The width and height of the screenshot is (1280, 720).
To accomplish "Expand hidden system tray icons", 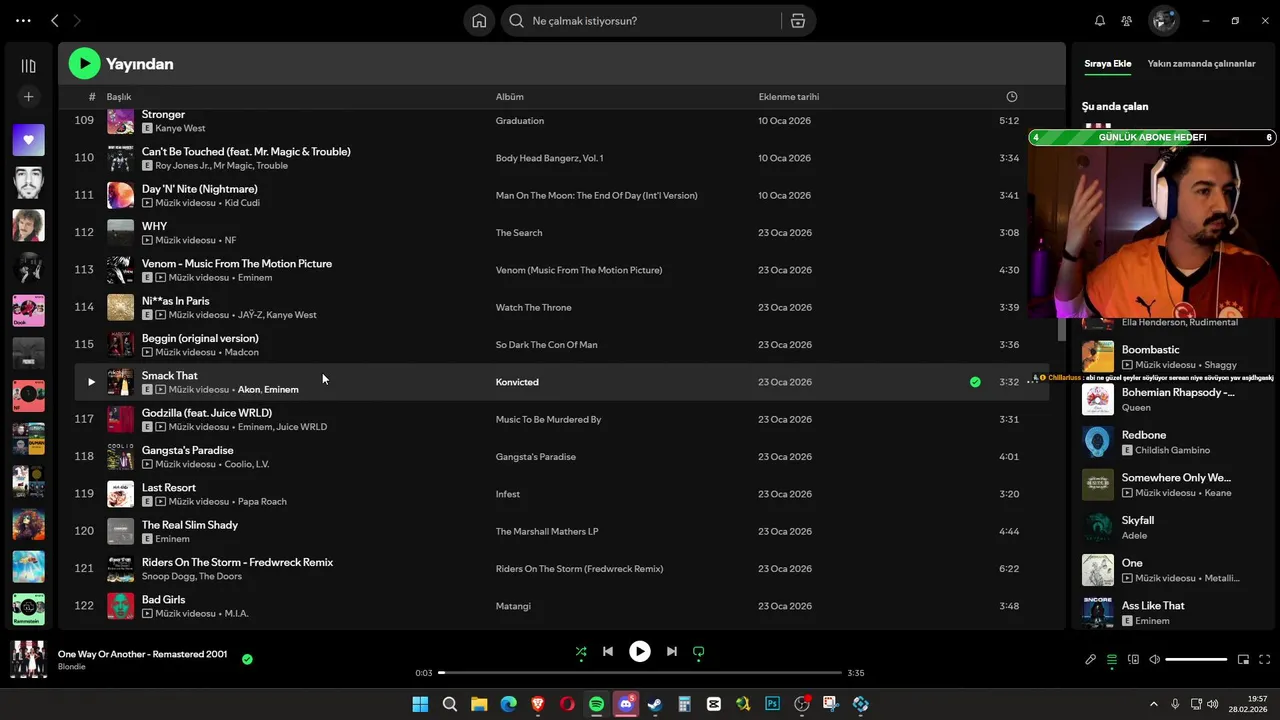I will (1154, 704).
